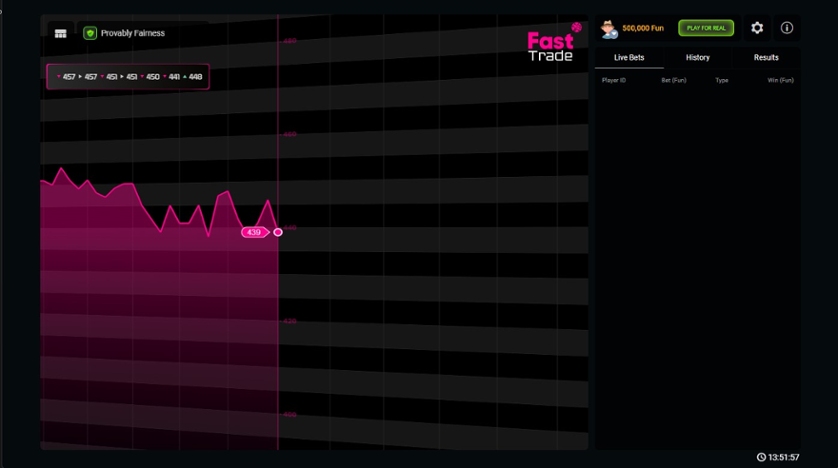The width and height of the screenshot is (838, 468).
Task: Open the game info icon
Action: [x=787, y=28]
